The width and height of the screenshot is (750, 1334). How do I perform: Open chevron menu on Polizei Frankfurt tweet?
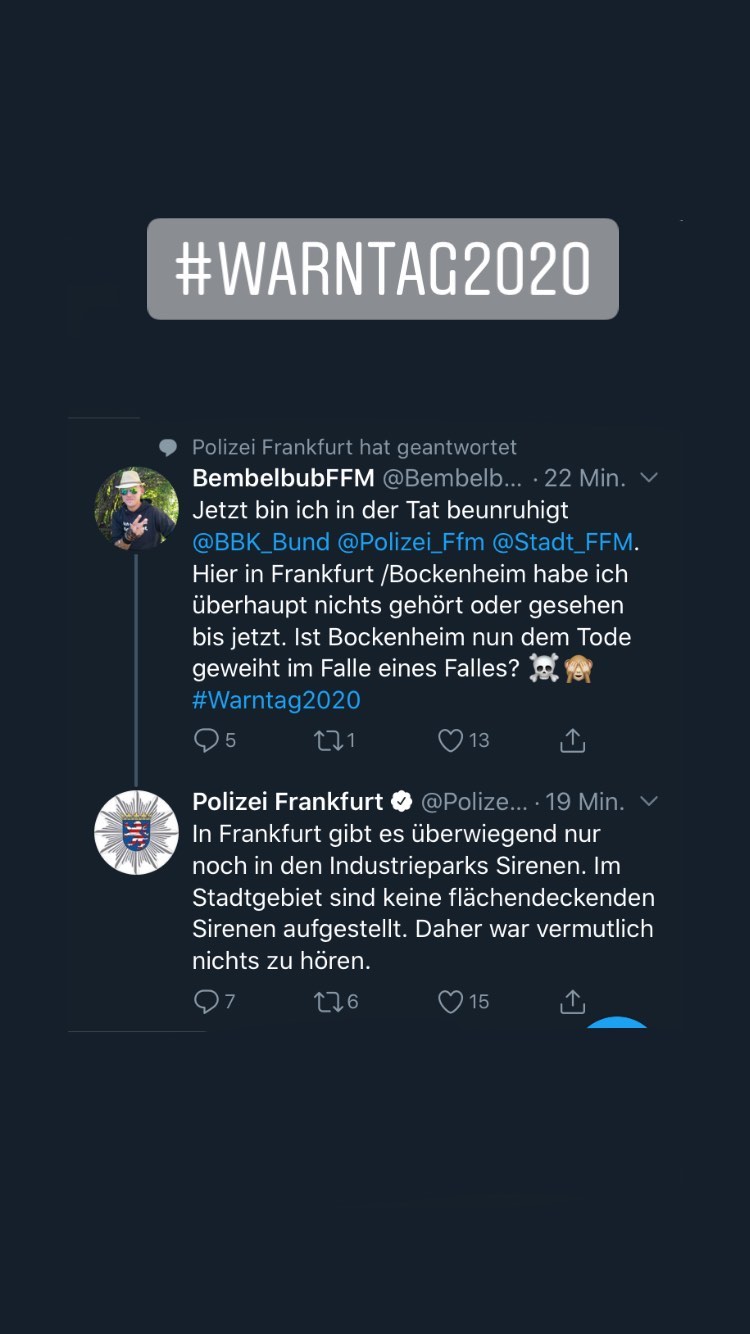point(649,801)
